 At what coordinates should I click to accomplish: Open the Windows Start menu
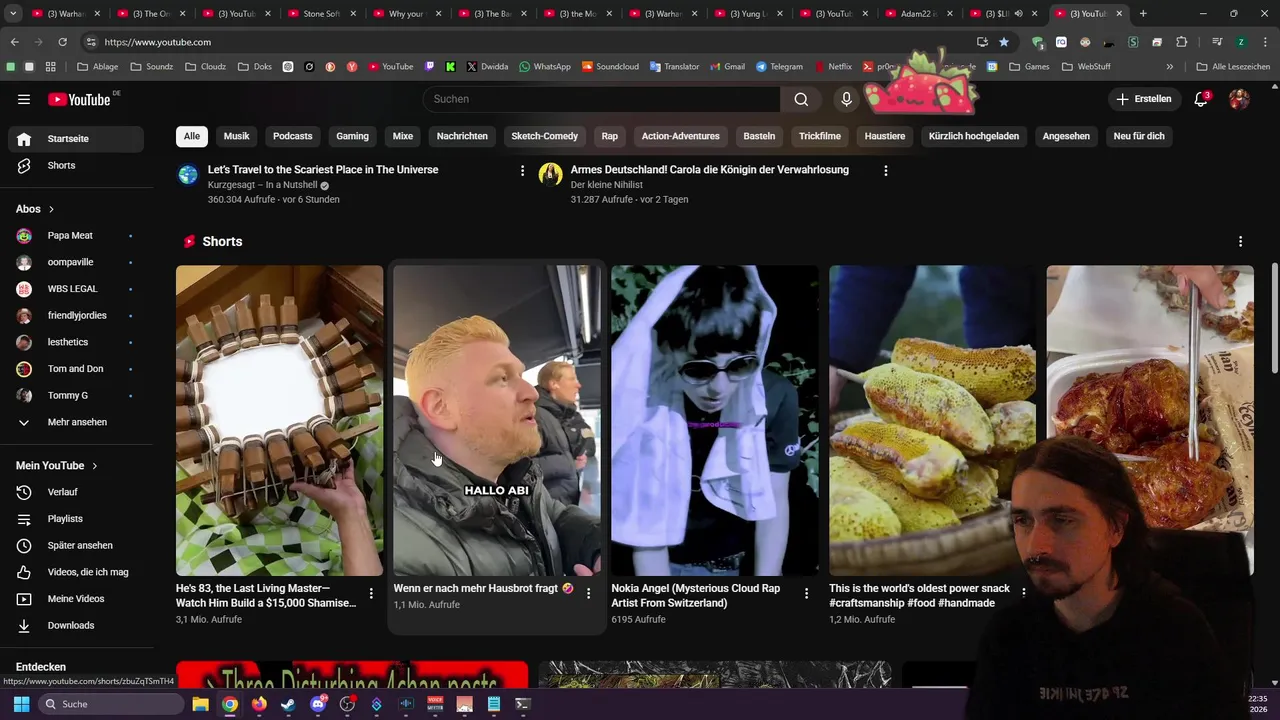pyautogui.click(x=21, y=704)
